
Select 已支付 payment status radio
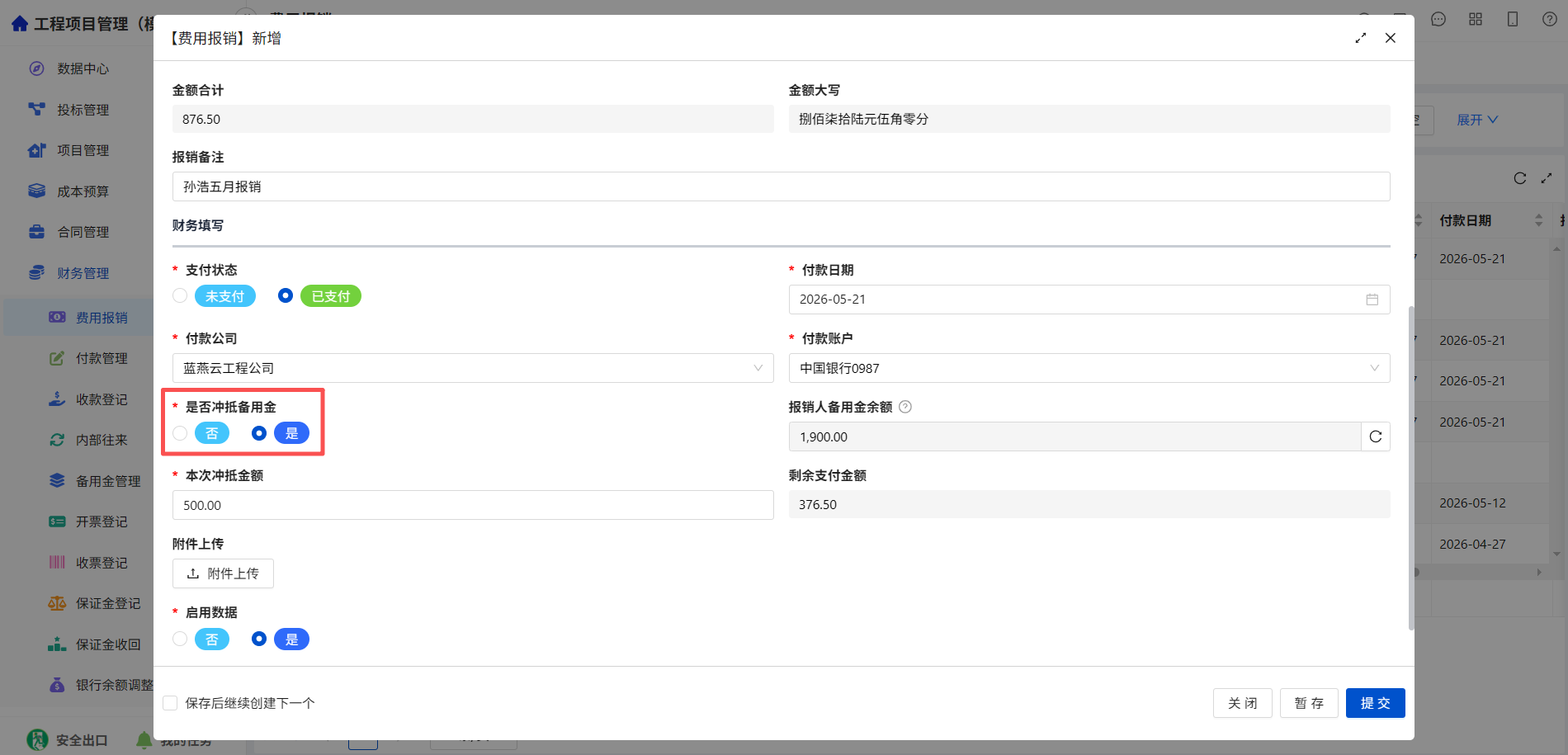pos(286,295)
